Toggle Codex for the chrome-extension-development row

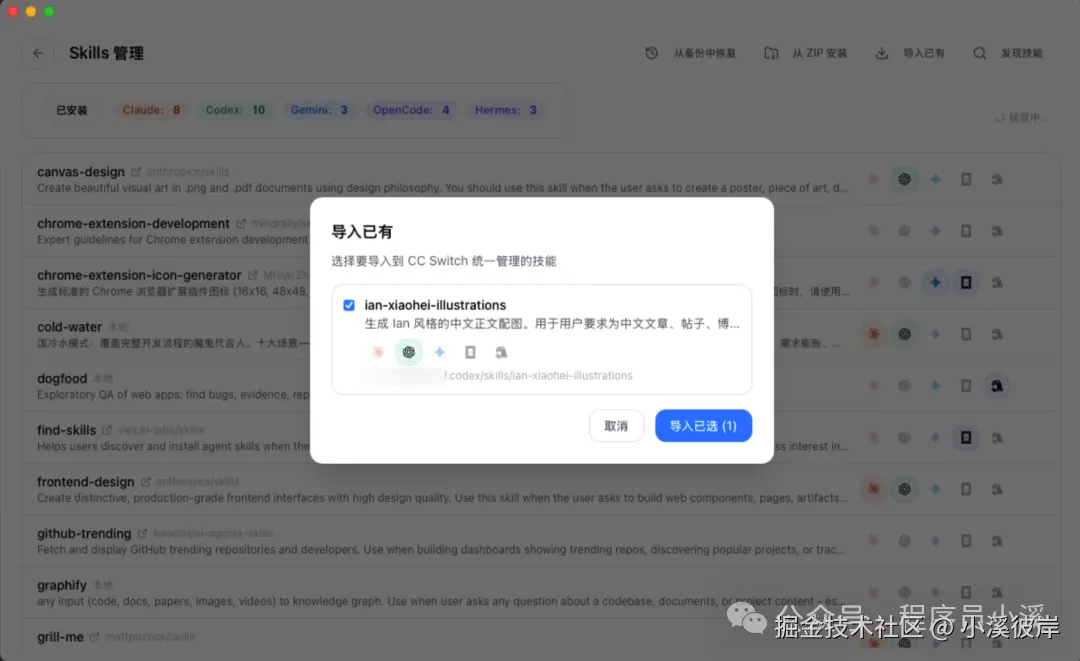click(904, 231)
